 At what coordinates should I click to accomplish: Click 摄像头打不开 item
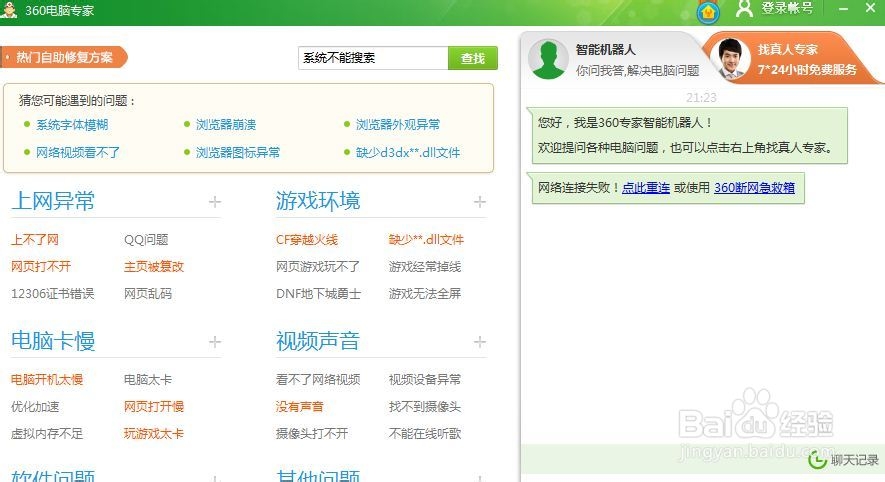click(312, 433)
